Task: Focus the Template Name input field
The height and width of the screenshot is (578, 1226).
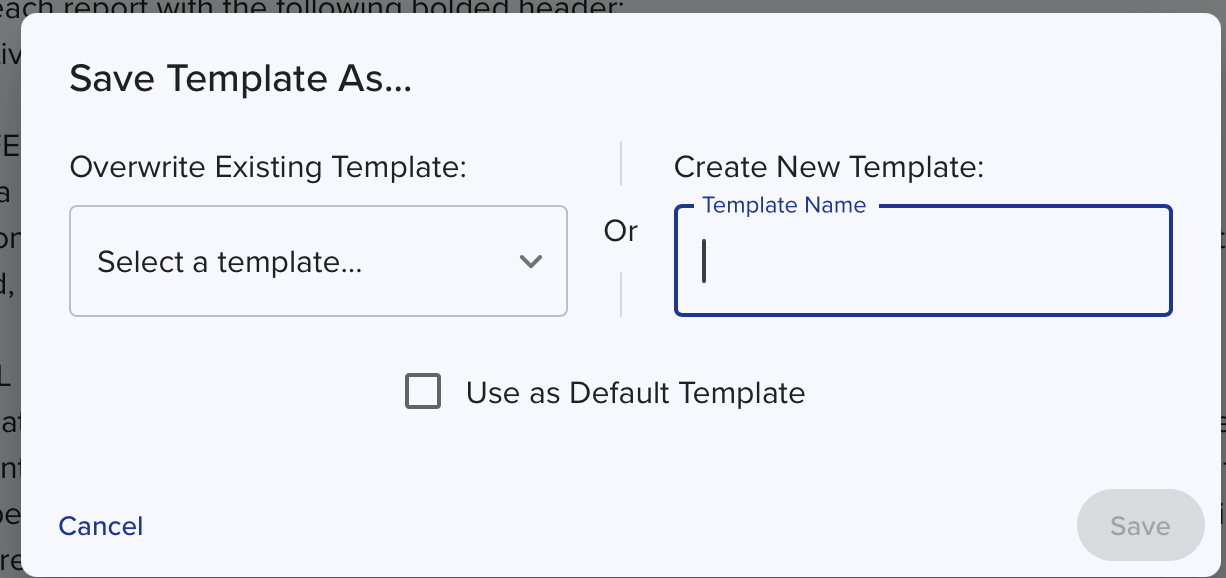Action: coord(922,262)
